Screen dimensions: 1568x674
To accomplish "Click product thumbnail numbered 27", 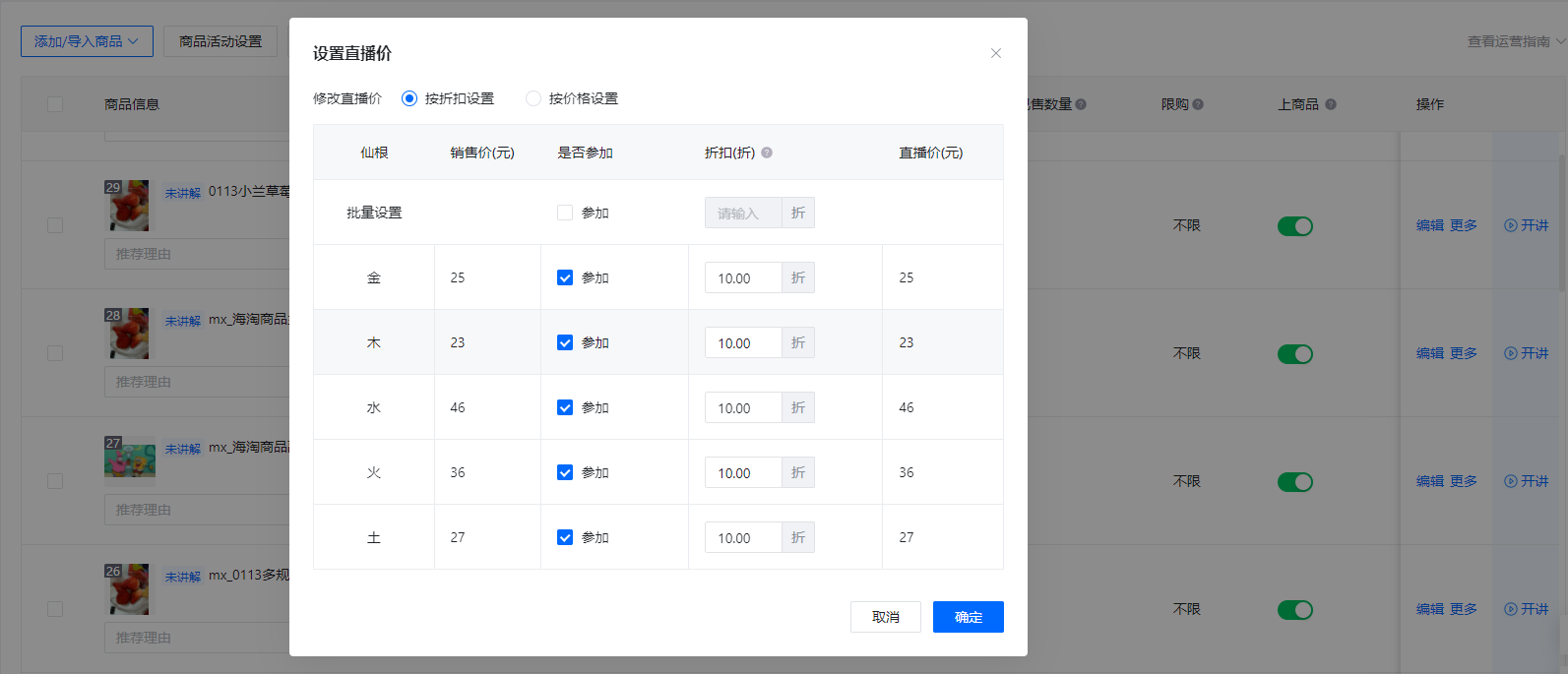I will coord(130,460).
